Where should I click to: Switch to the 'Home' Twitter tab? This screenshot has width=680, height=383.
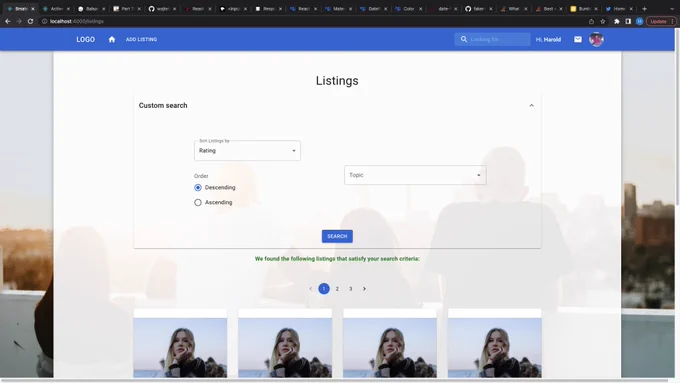tap(618, 9)
